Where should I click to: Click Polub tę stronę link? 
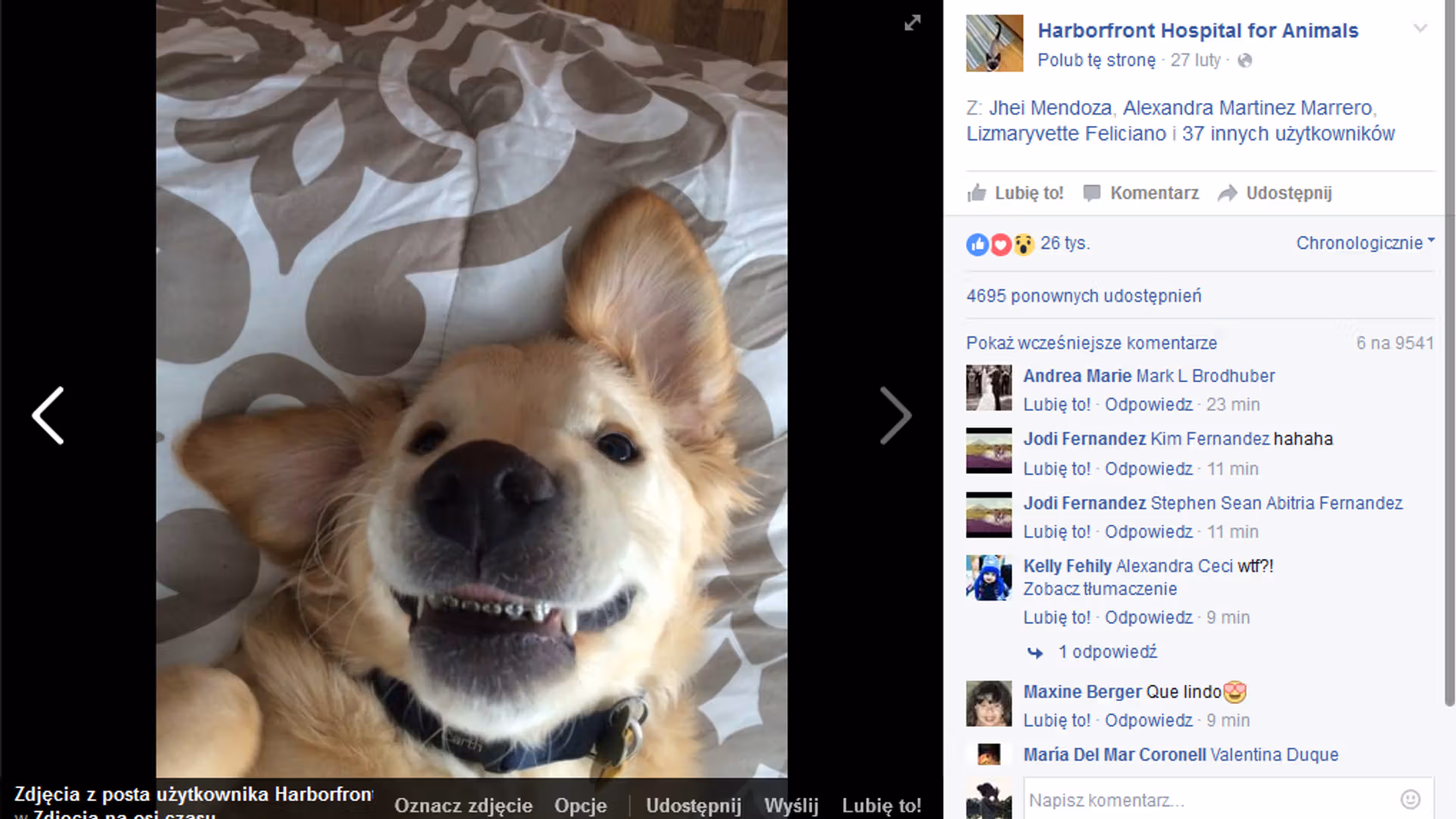pos(1096,61)
